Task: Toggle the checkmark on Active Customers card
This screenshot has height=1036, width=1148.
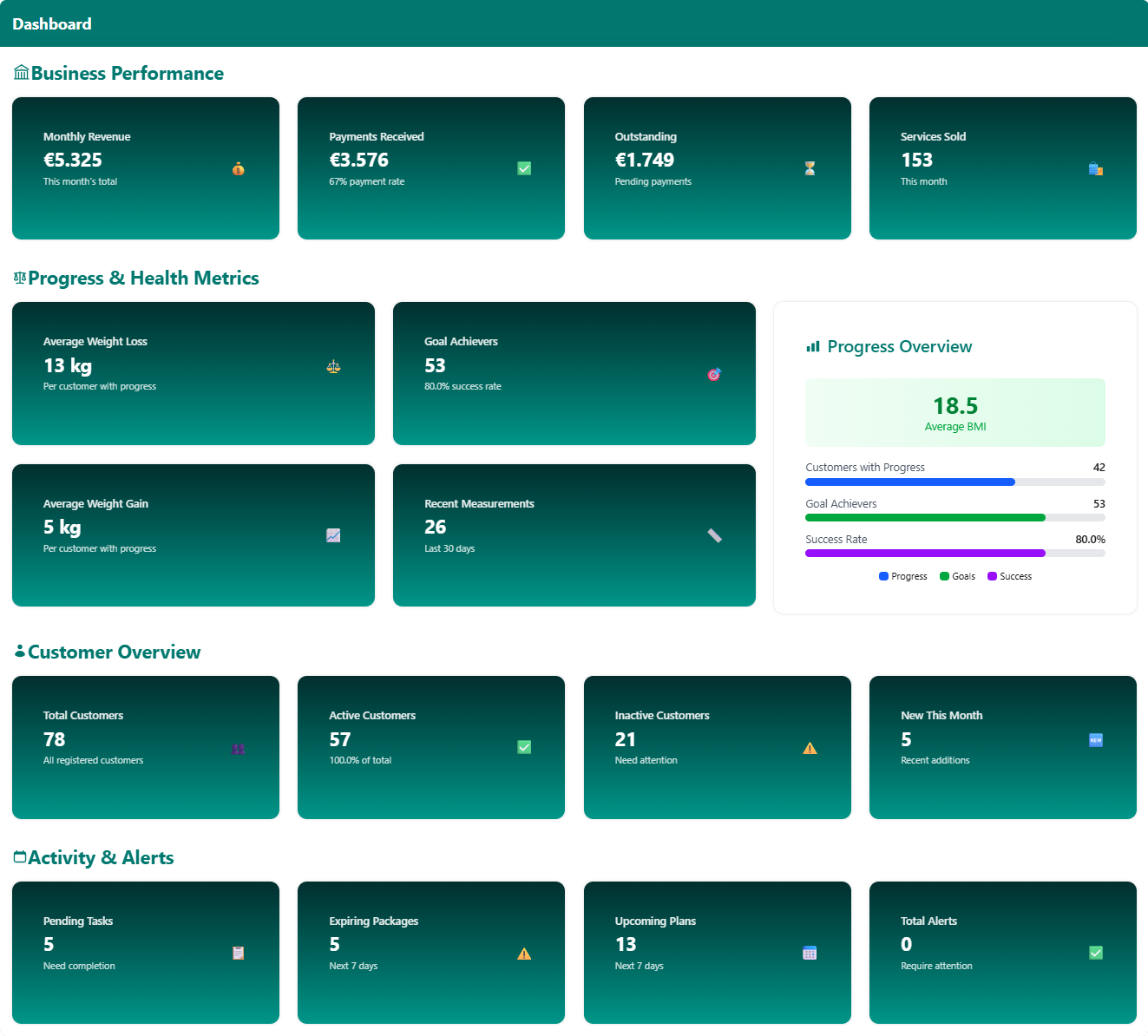Action: (x=524, y=747)
